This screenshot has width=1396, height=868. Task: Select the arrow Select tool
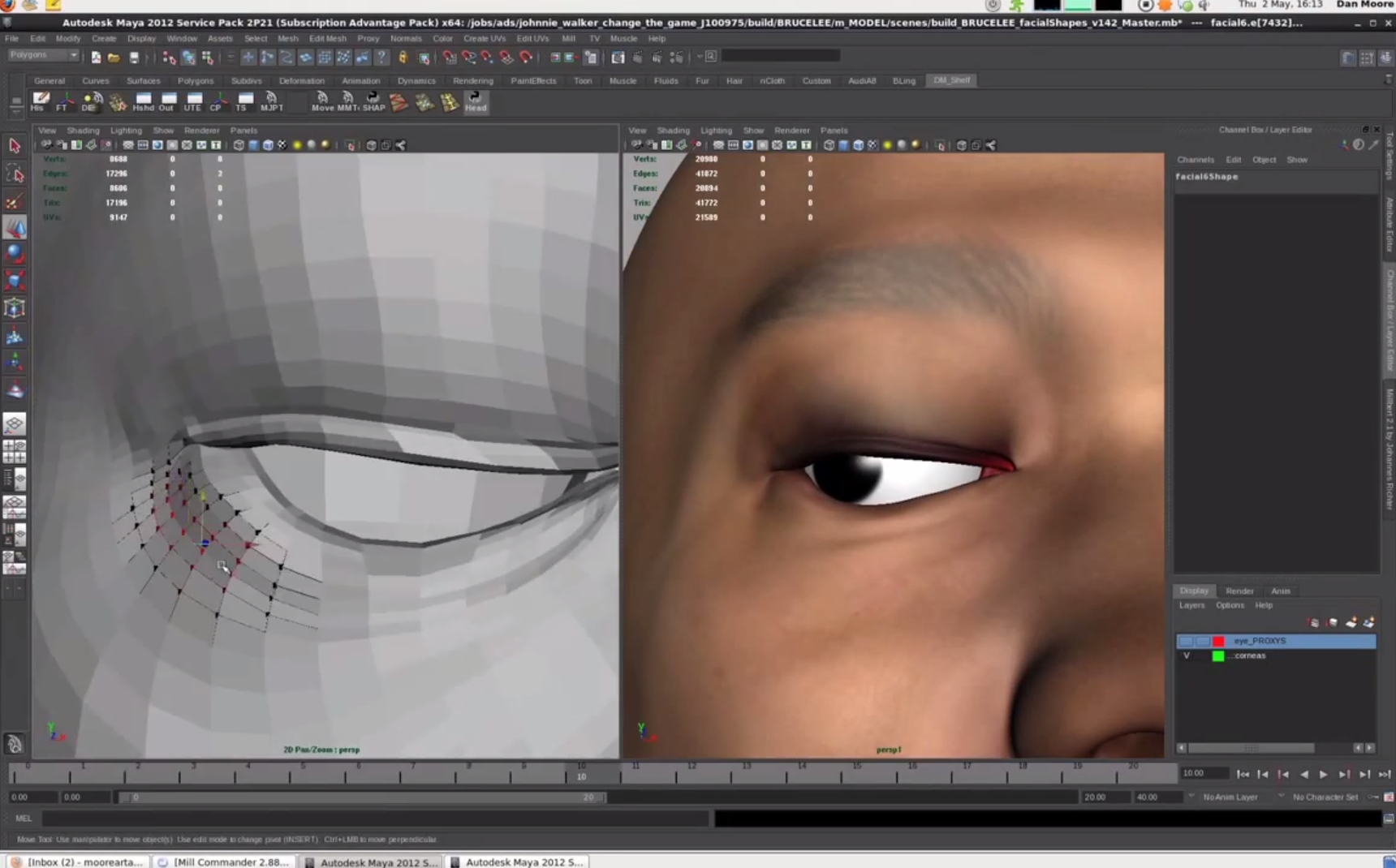coord(15,146)
